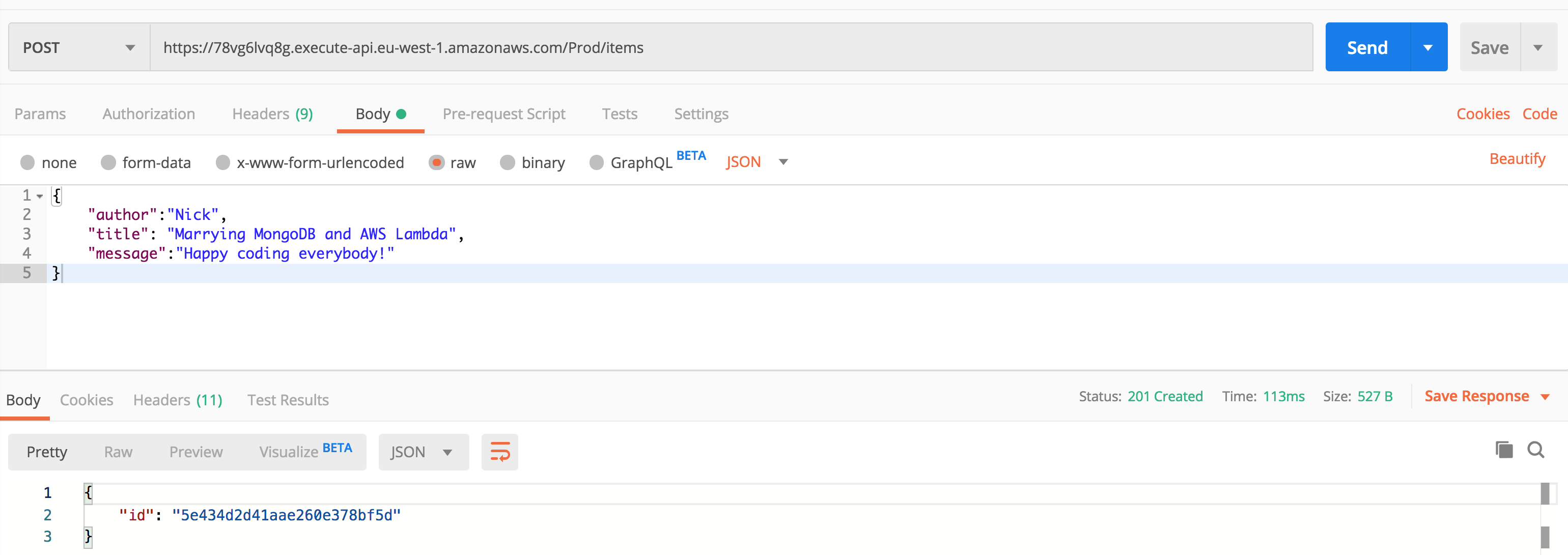Click line number 5 in request editor

point(27,272)
